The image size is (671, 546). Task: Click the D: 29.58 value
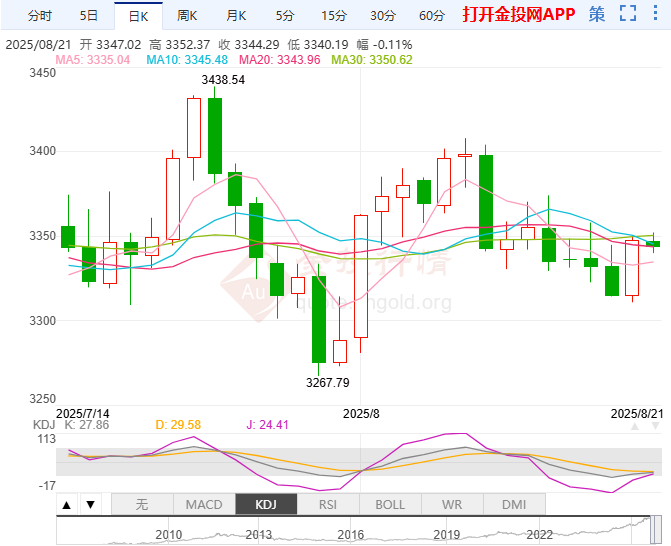point(178,424)
